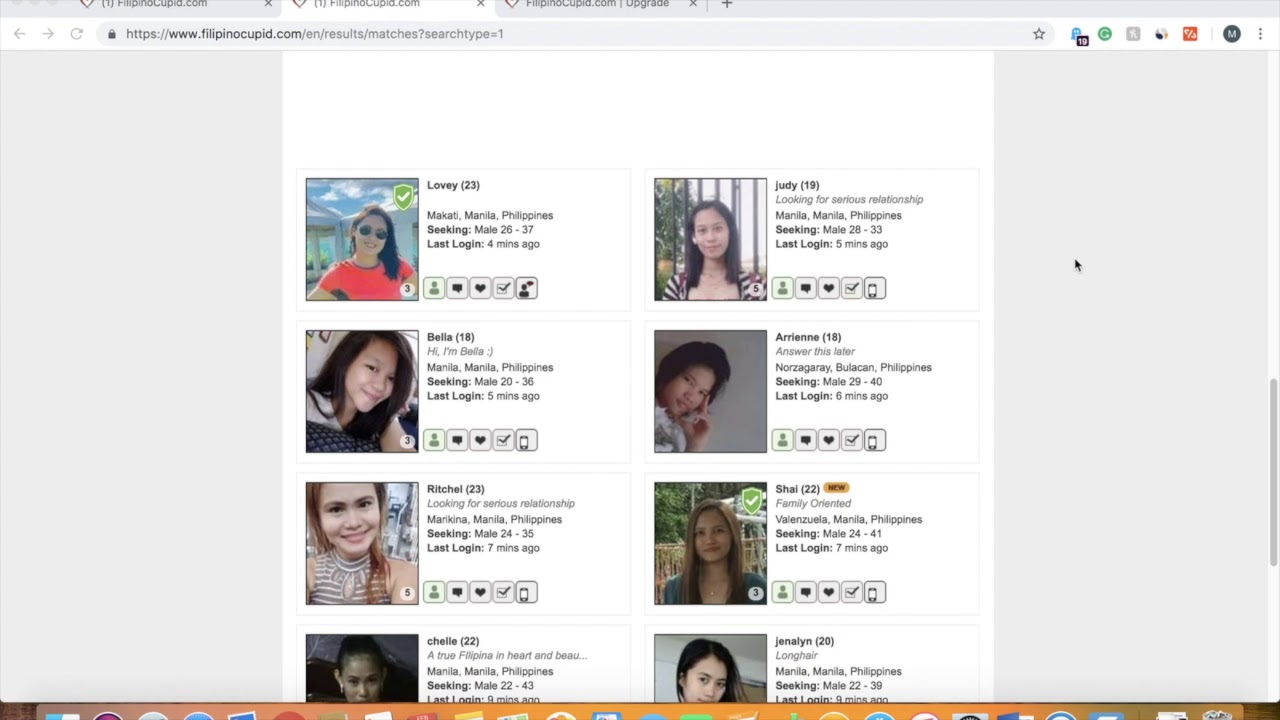Click the person-with-flag icon on Lovey's card
This screenshot has height=720, width=1280.
click(526, 288)
